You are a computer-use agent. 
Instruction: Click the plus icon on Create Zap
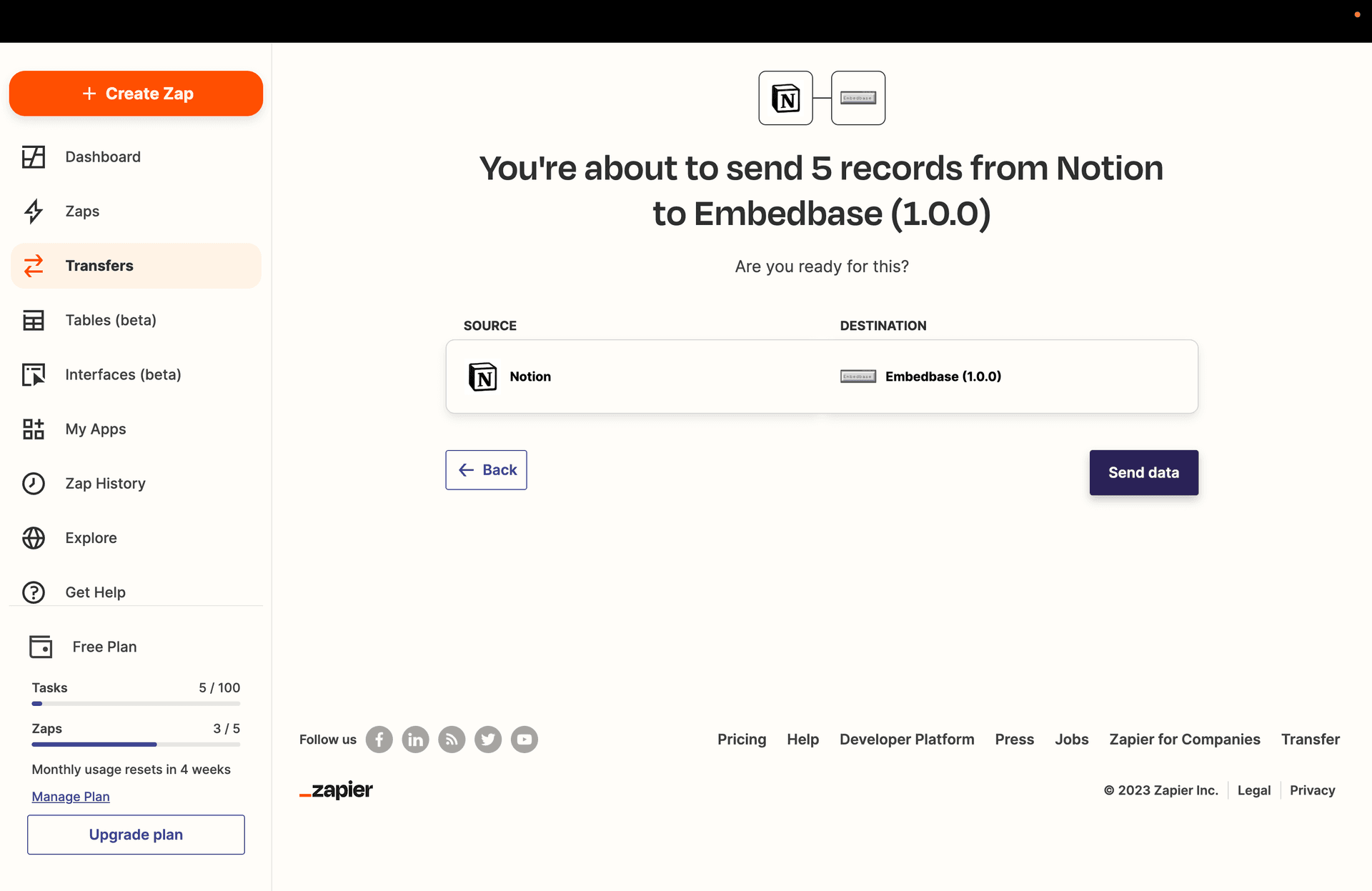(x=89, y=94)
